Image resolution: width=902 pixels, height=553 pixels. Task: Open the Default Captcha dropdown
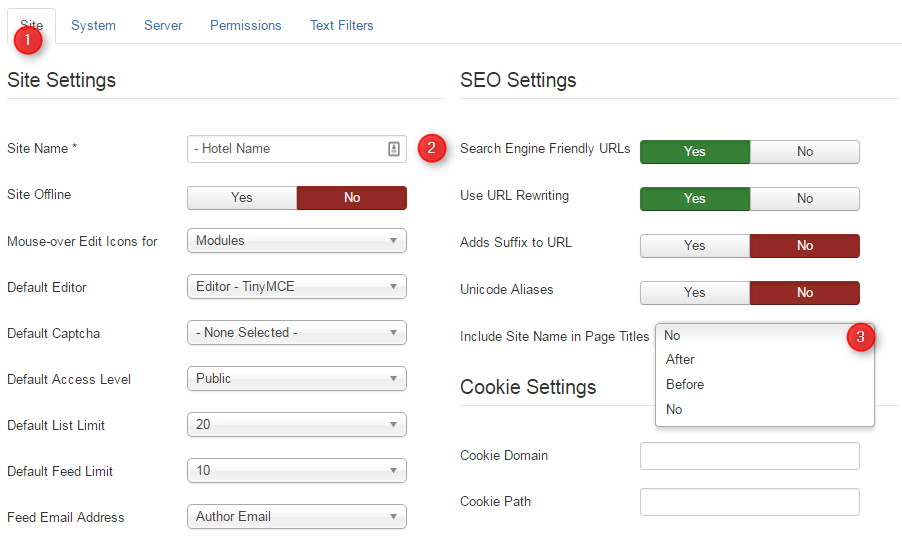pos(297,333)
